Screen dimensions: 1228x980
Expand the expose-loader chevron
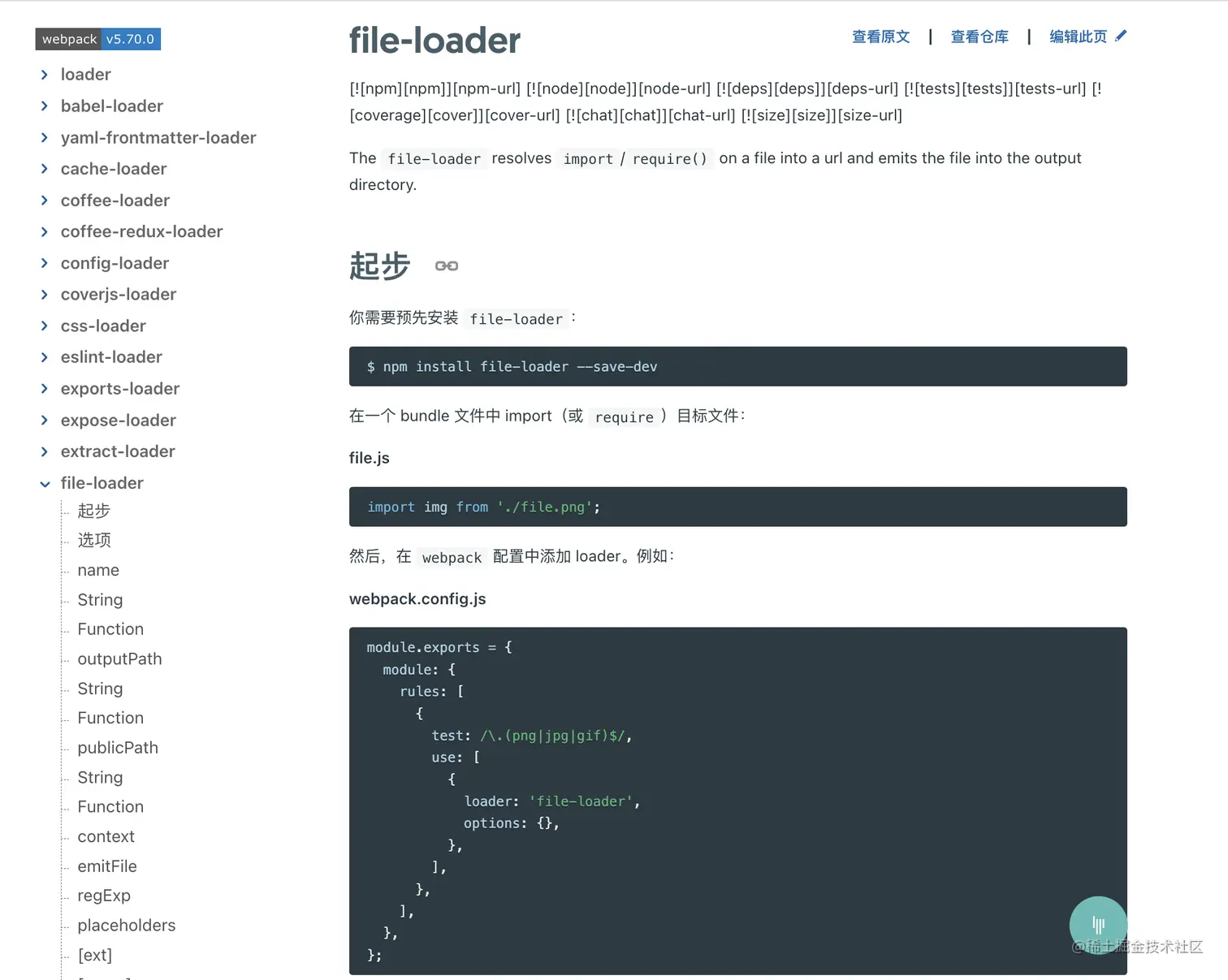[x=45, y=421]
